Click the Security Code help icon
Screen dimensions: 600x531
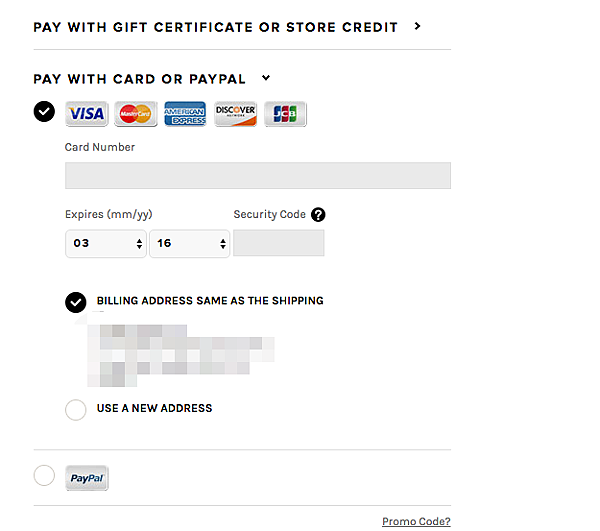(318, 215)
